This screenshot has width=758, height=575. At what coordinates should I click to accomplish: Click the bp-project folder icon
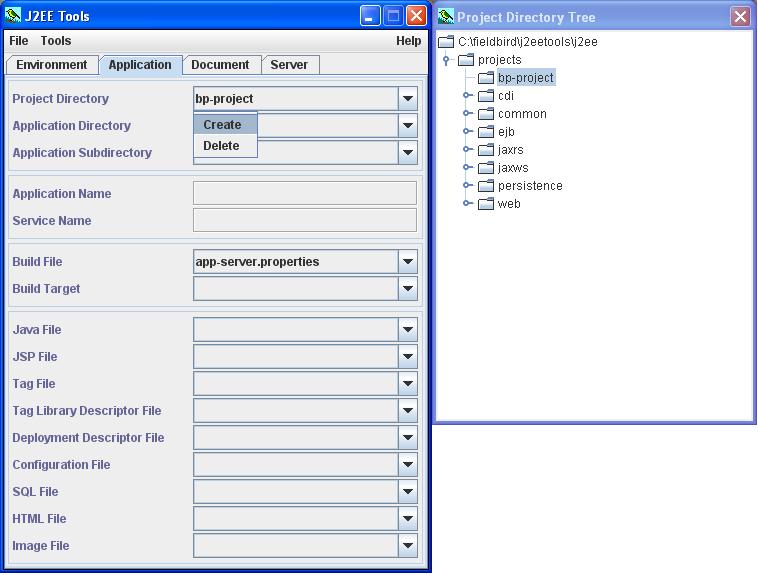485,78
